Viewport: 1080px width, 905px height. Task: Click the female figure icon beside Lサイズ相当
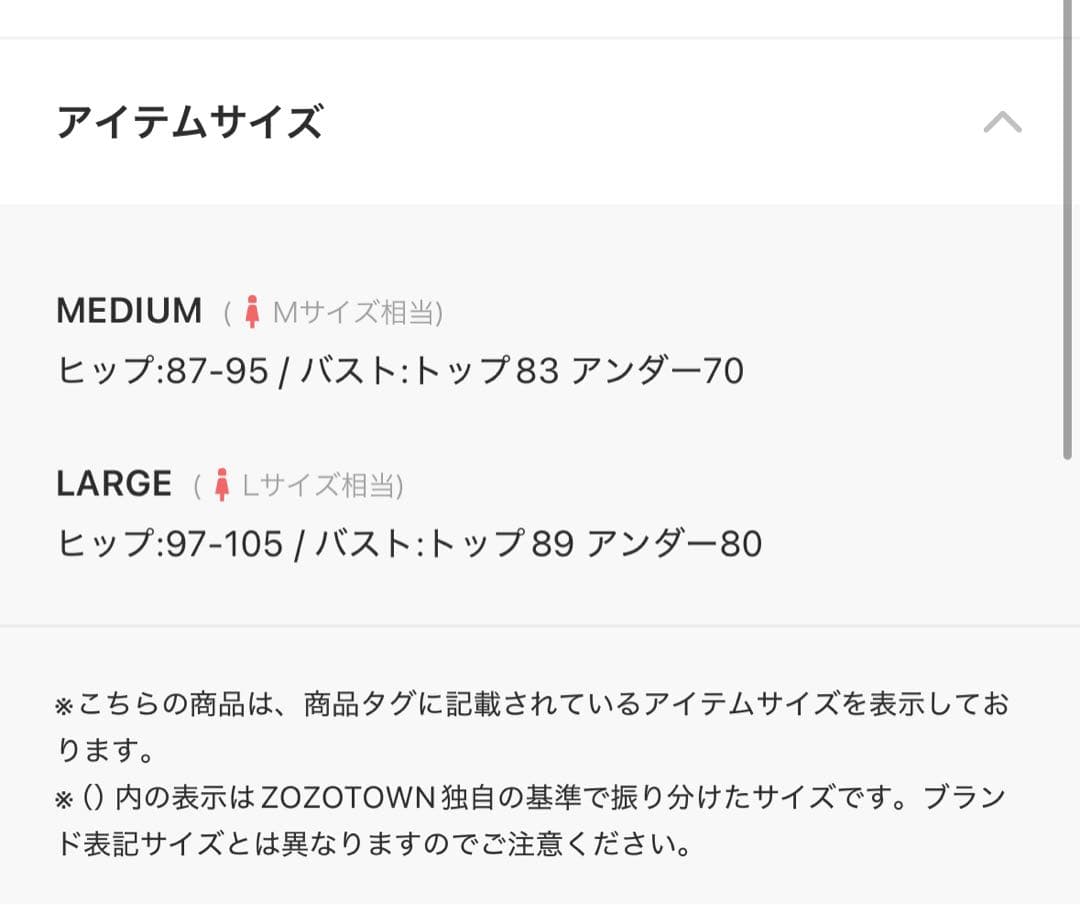[222, 486]
